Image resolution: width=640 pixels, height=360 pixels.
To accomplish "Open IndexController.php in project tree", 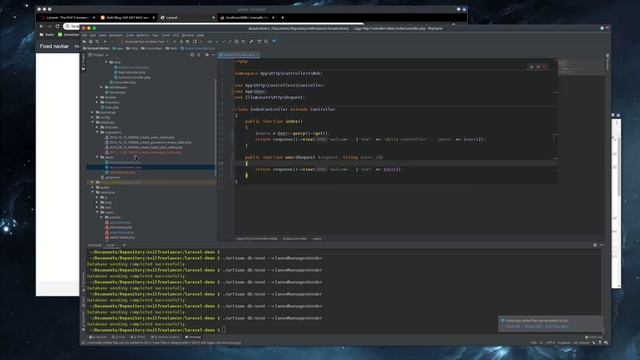I will point(131,67).
